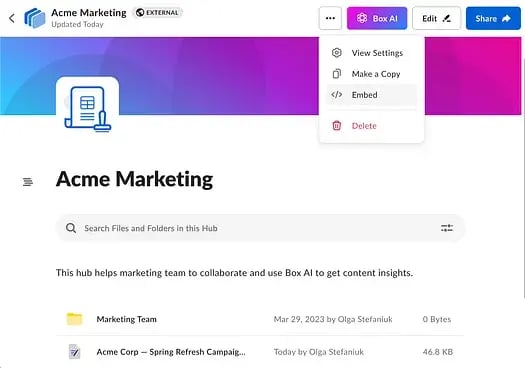Image resolution: width=525 pixels, height=368 pixels.
Task: Click the hub description paragraph
Action: tap(234, 273)
